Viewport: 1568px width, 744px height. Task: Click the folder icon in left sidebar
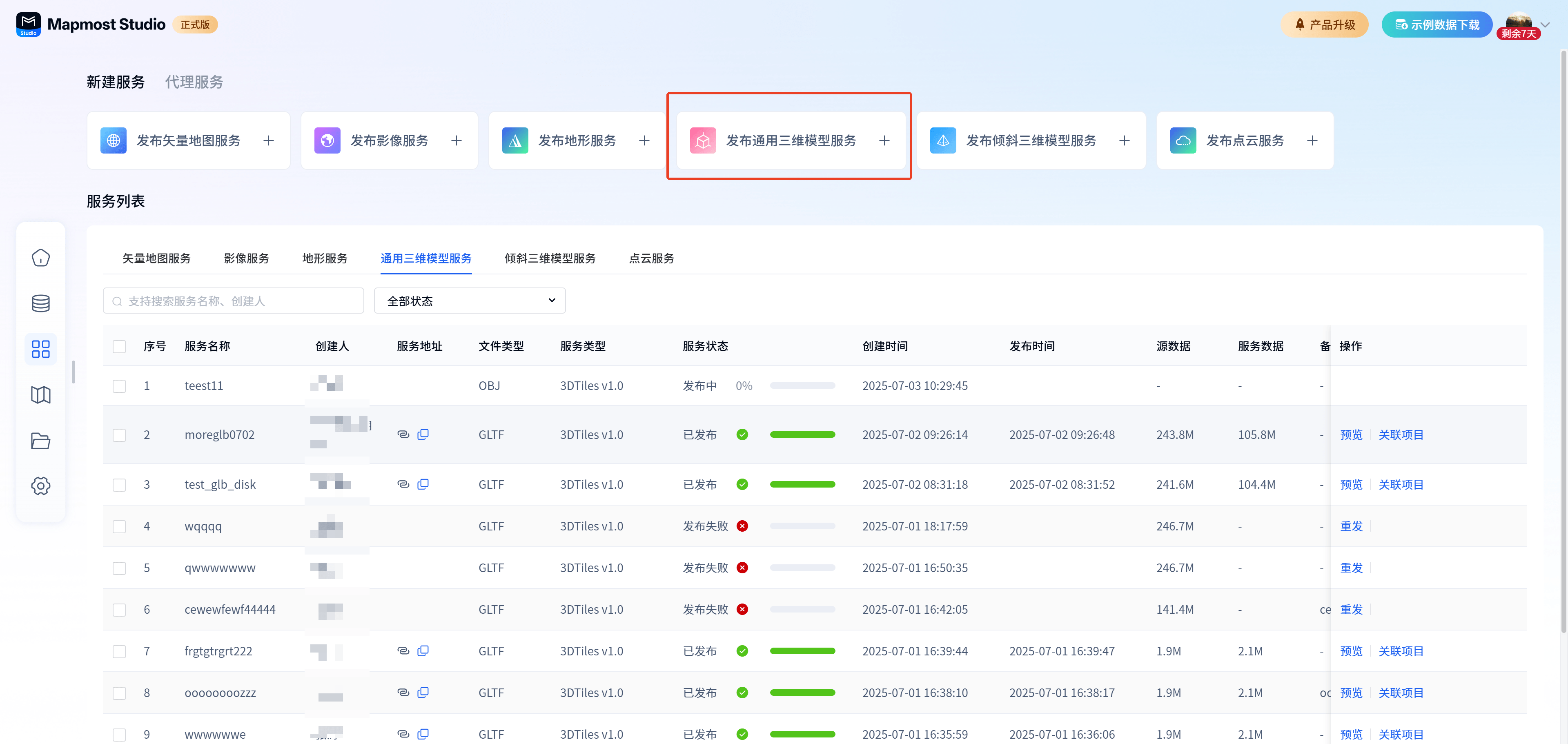41,440
